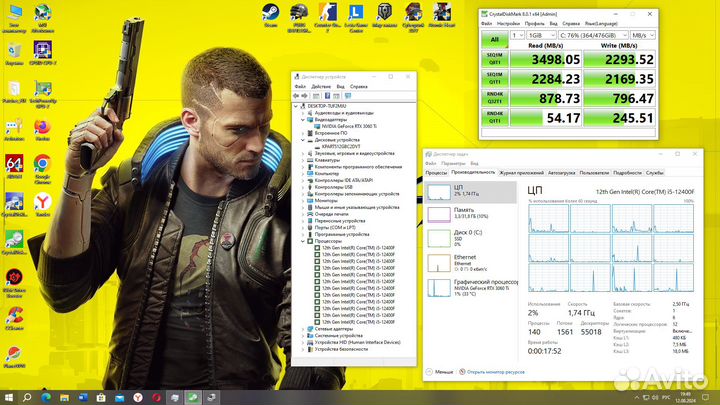The width and height of the screenshot is (720, 405).
Task: Collapse Видеоадаптеры node in Device Manager
Action: [303, 119]
